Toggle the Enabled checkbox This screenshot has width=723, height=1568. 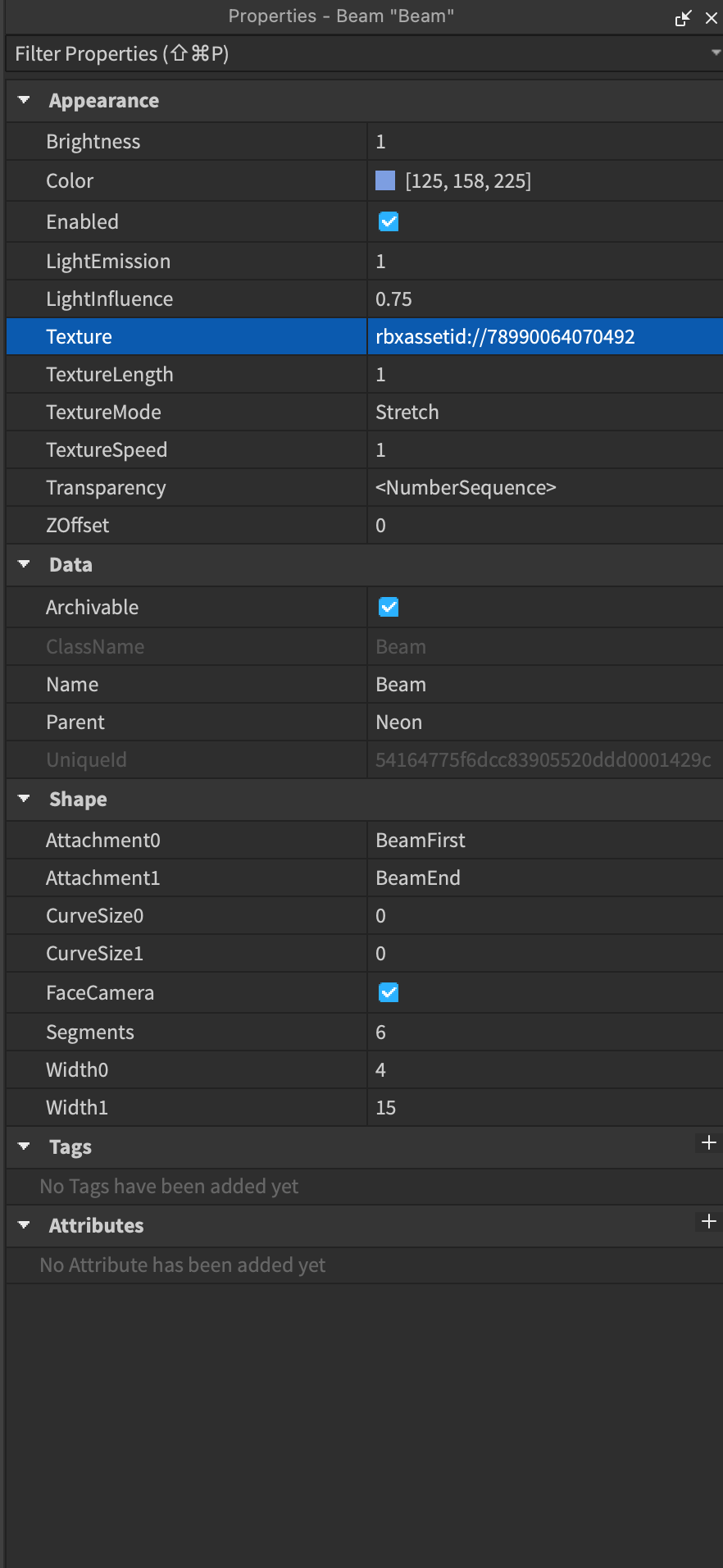tap(389, 221)
